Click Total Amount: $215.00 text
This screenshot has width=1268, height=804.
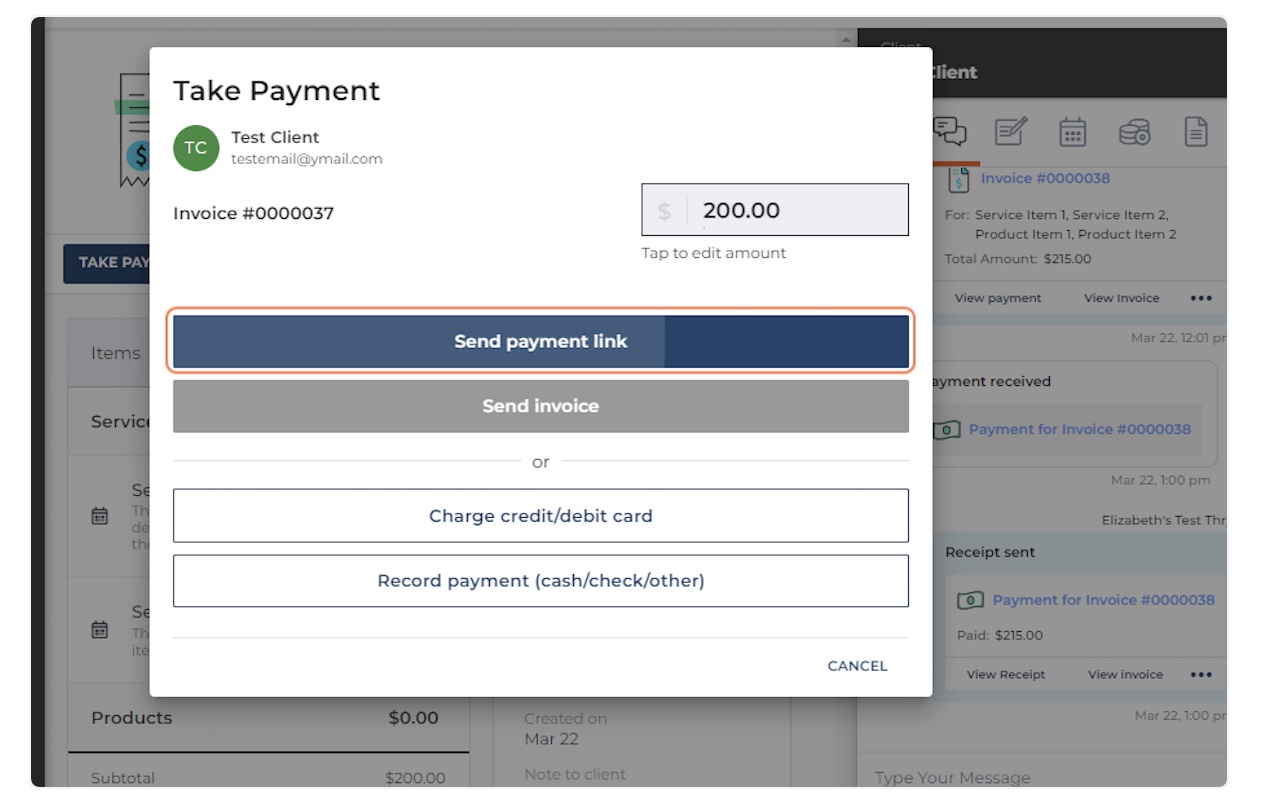tap(1018, 259)
